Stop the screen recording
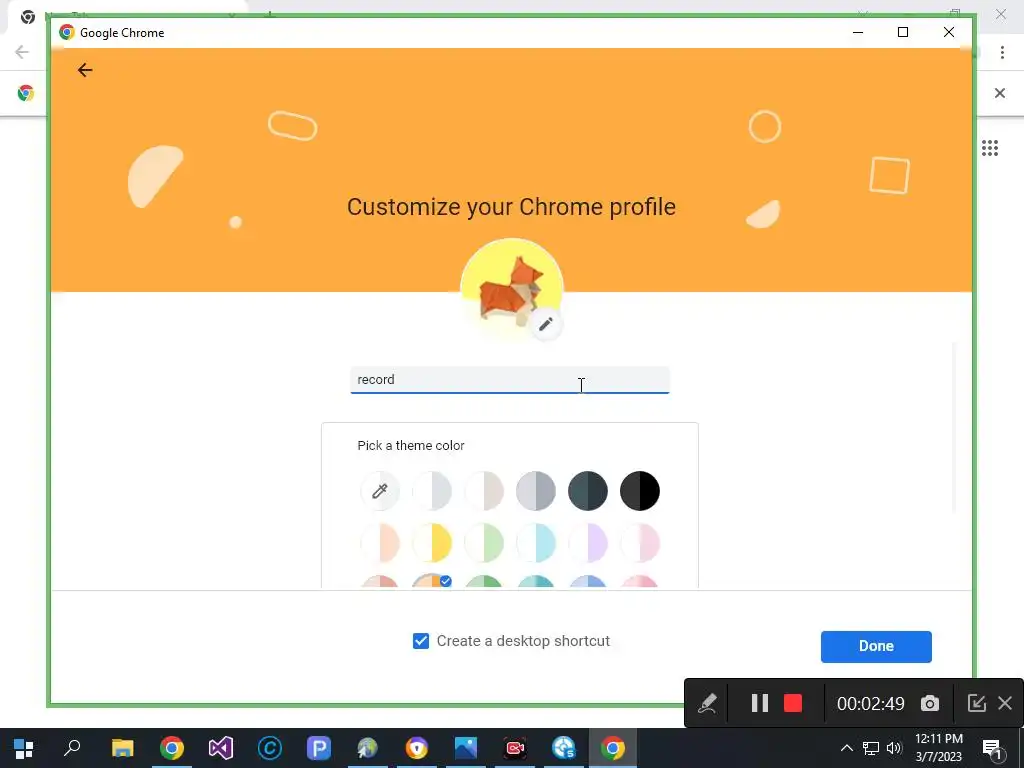Screen dimensions: 1024x768 tap(793, 703)
